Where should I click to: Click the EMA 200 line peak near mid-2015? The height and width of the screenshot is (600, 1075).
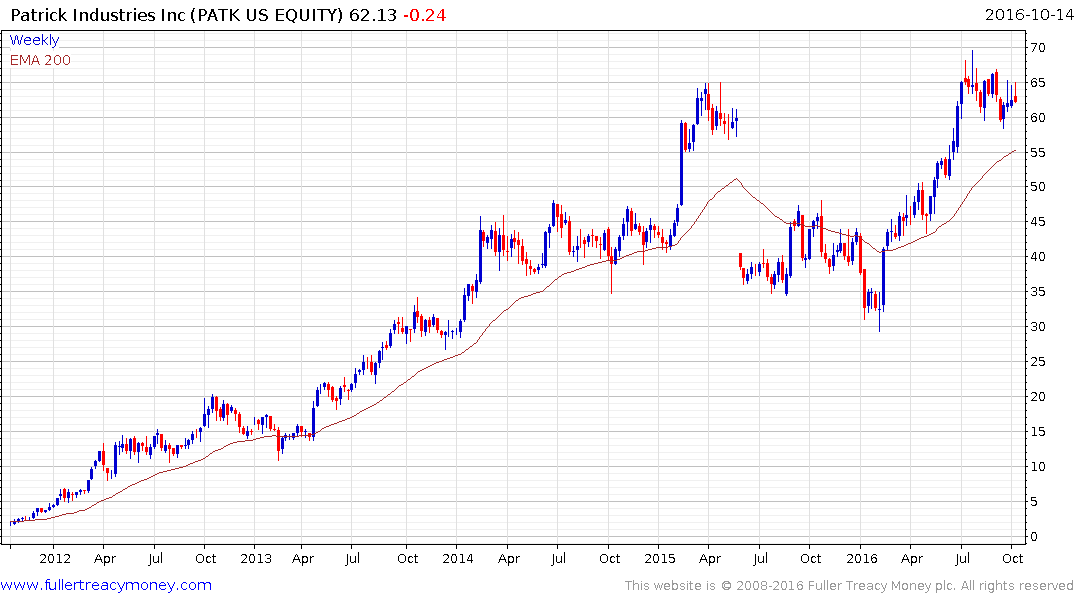tap(736, 179)
